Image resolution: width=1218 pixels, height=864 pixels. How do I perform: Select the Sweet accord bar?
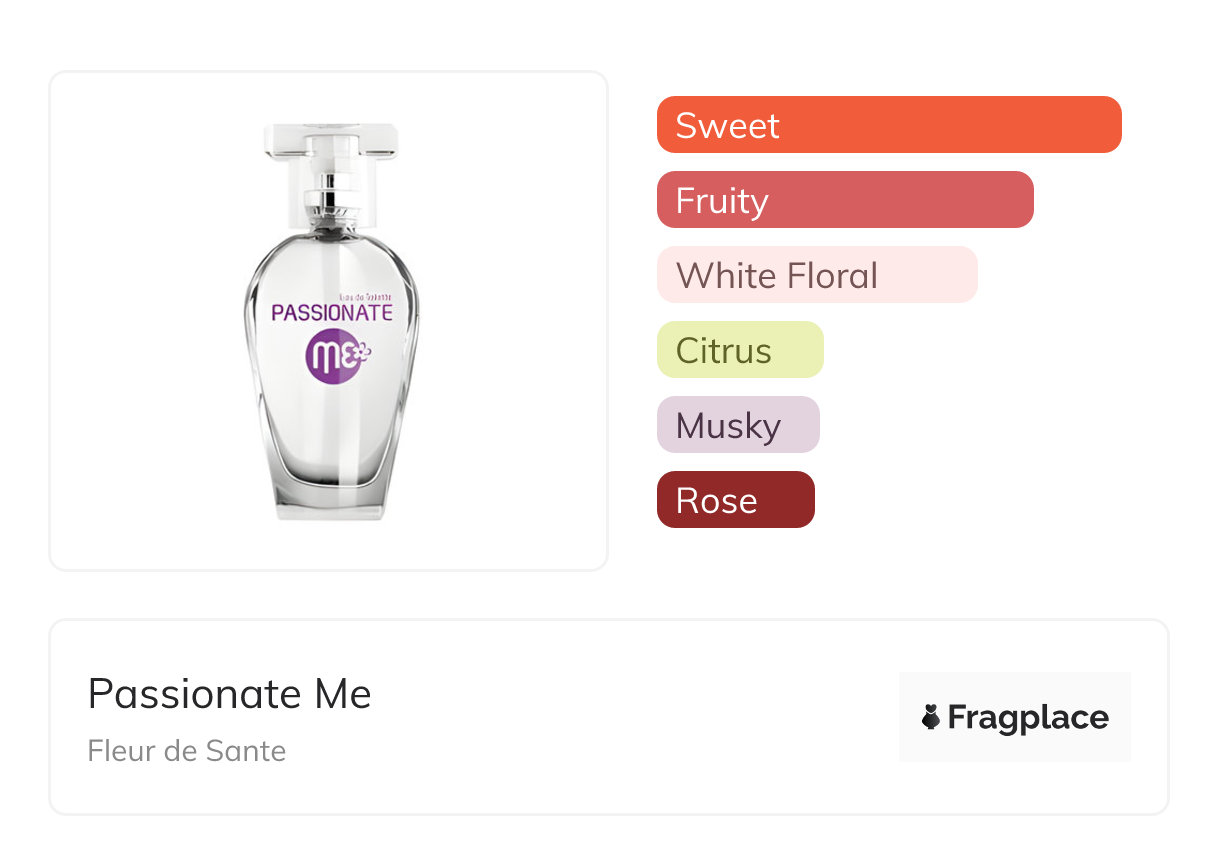click(888, 125)
